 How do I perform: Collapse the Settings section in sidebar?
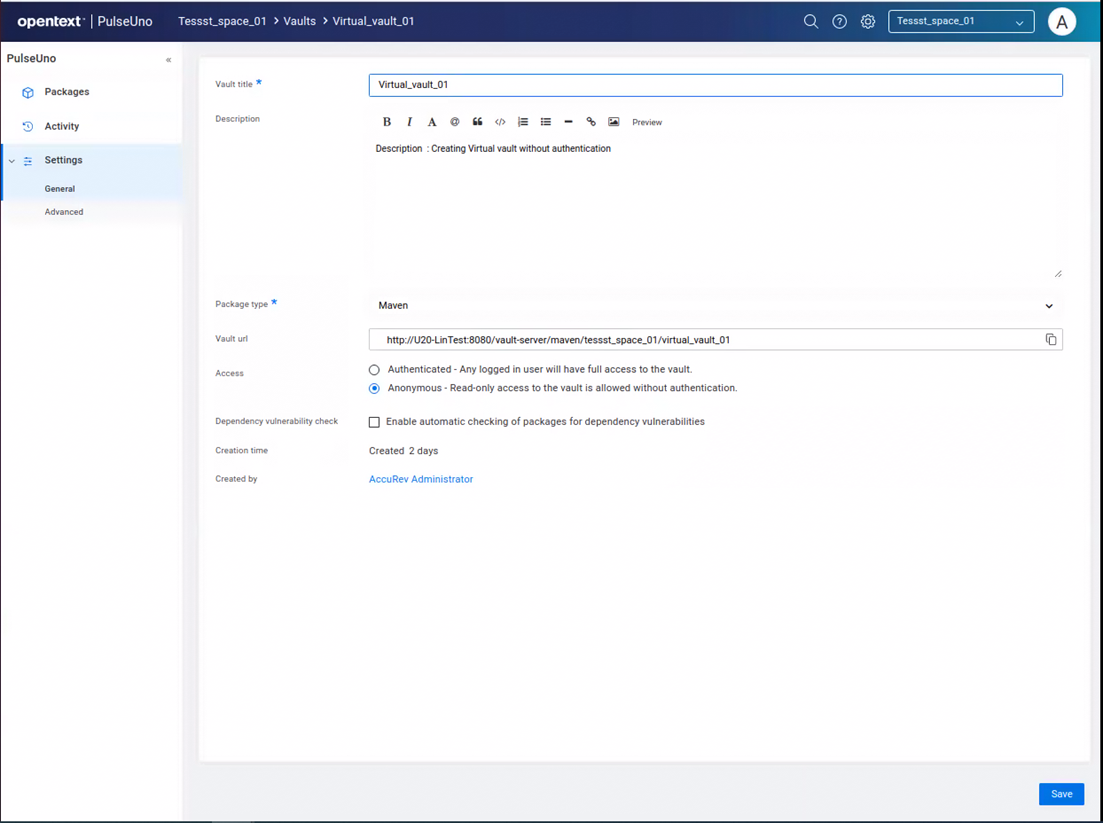[x=12, y=161]
